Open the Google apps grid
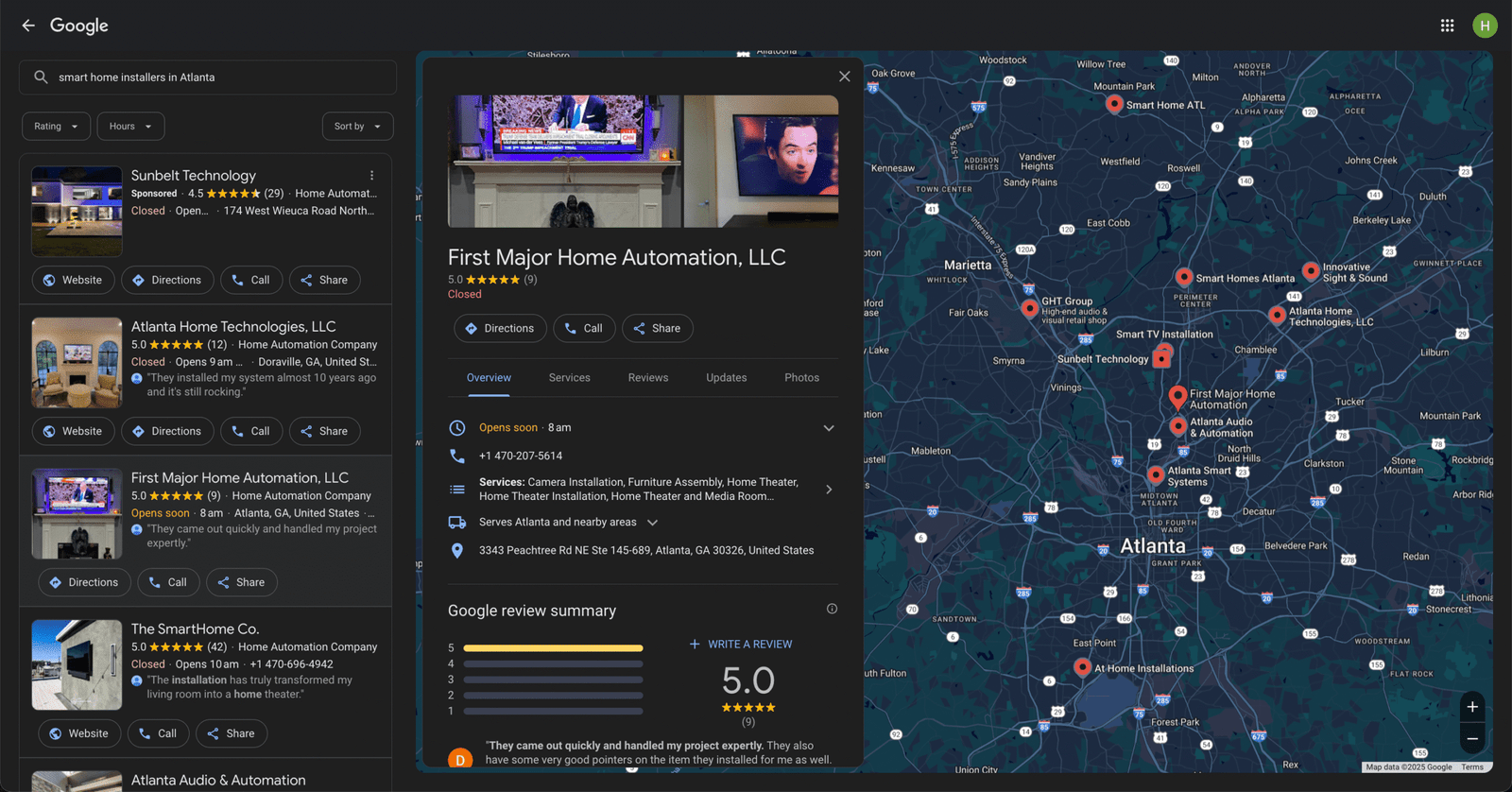The height and width of the screenshot is (792, 1512). [x=1447, y=26]
